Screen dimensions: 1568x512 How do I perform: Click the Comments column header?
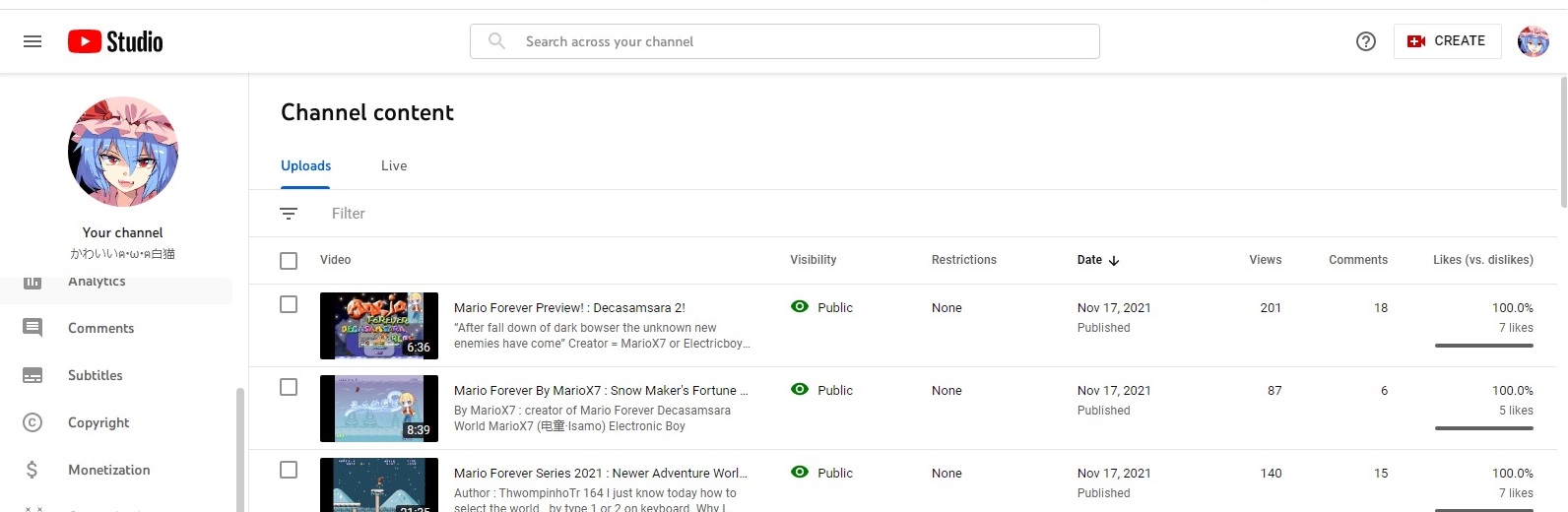1358,260
